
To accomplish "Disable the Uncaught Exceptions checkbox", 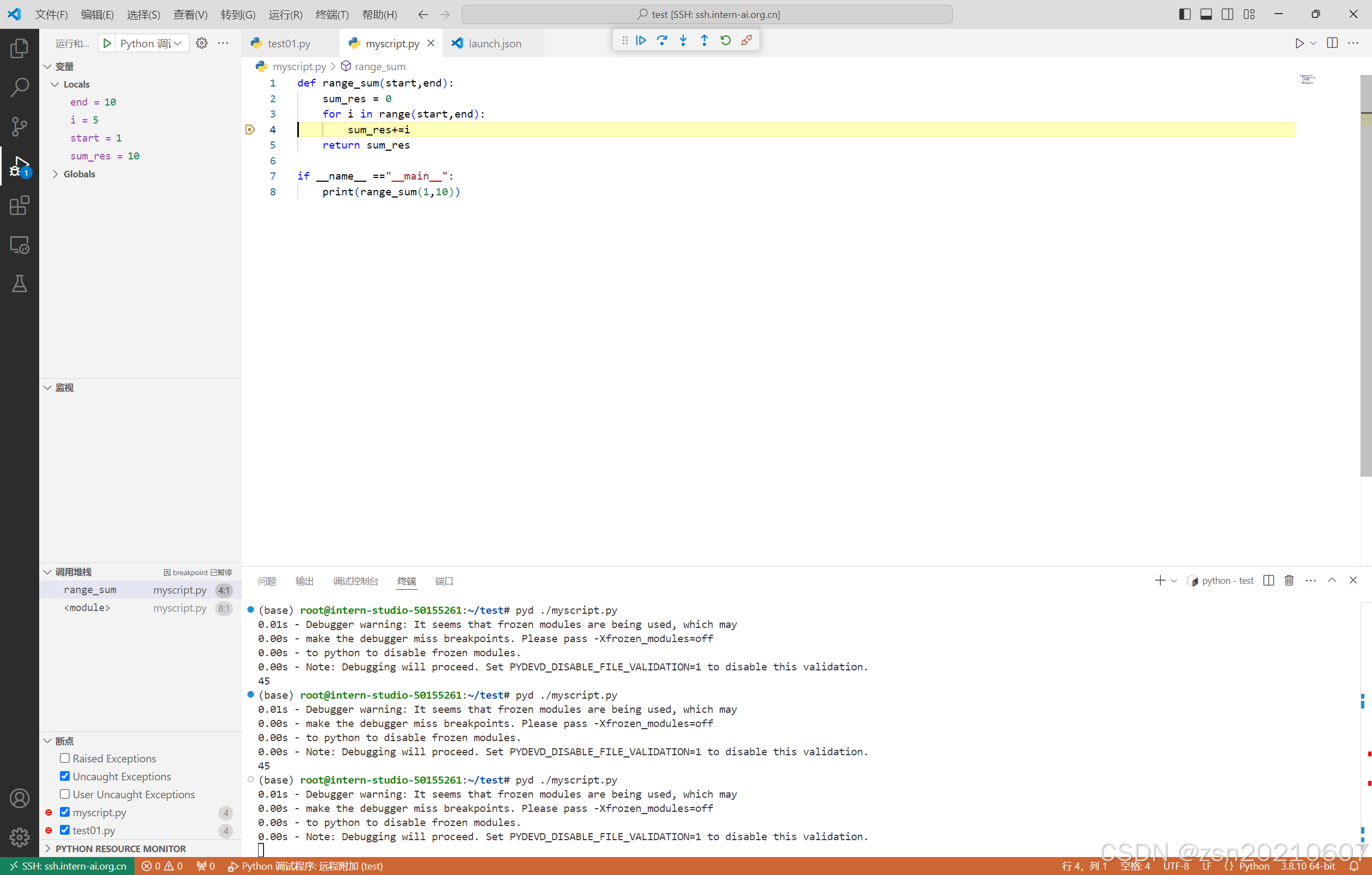I will (65, 776).
